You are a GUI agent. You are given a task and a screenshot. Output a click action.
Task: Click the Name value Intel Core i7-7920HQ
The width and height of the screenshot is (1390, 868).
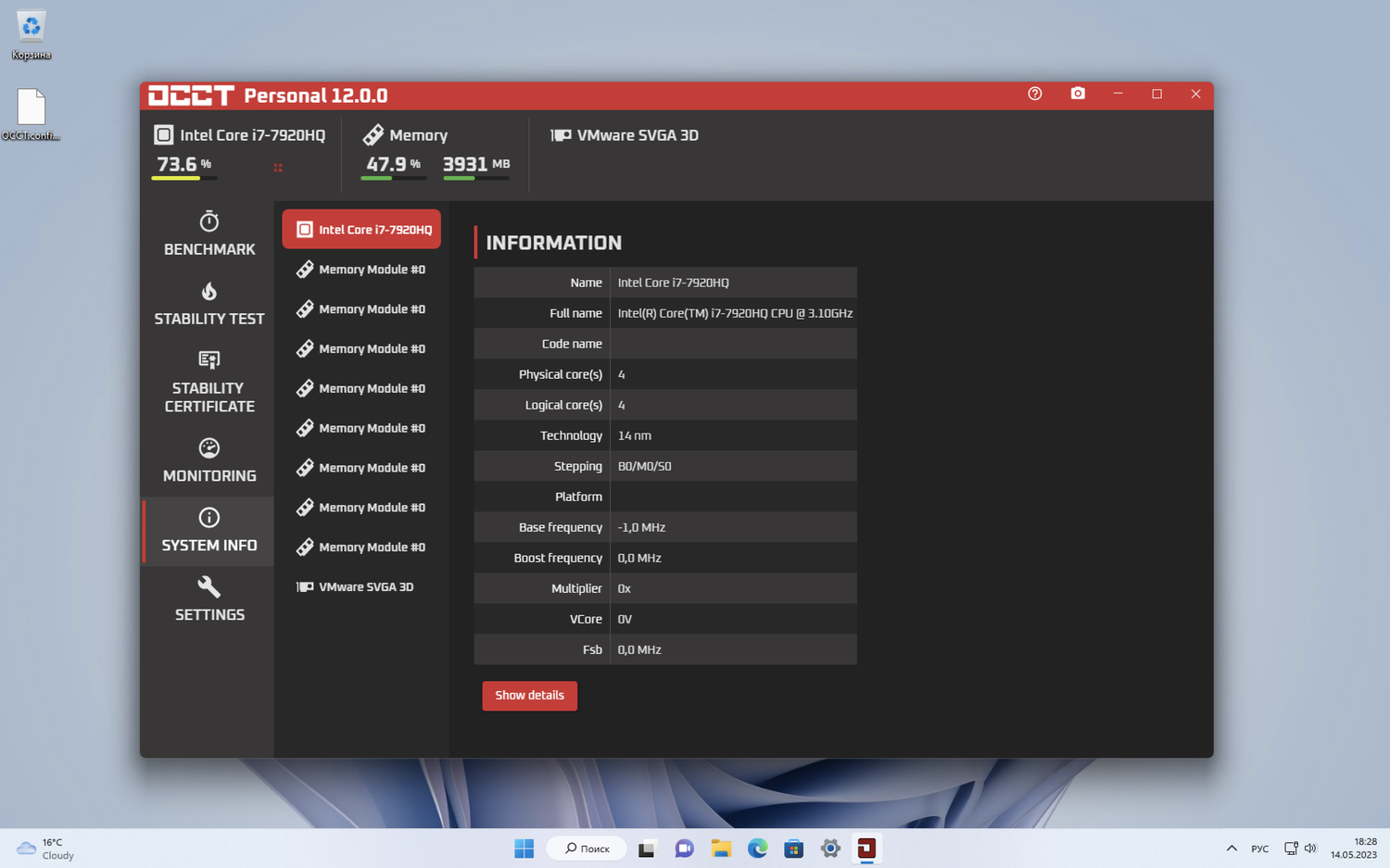click(674, 283)
